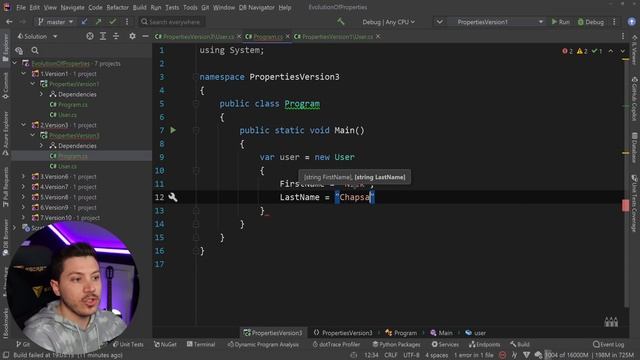Viewport: 640px width, 360px height.
Task: Expand the 3.Version6 folder
Action: click(24, 176)
